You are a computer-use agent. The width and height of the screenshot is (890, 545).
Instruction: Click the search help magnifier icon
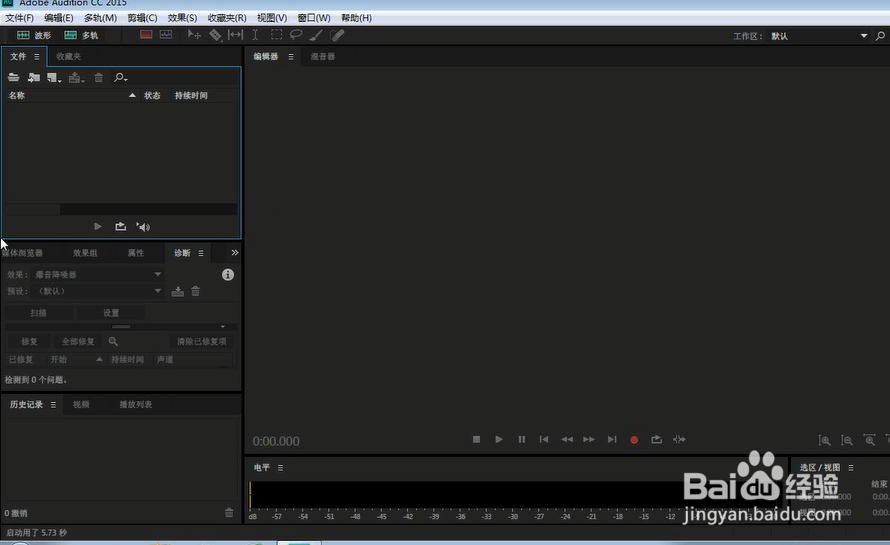coord(880,36)
